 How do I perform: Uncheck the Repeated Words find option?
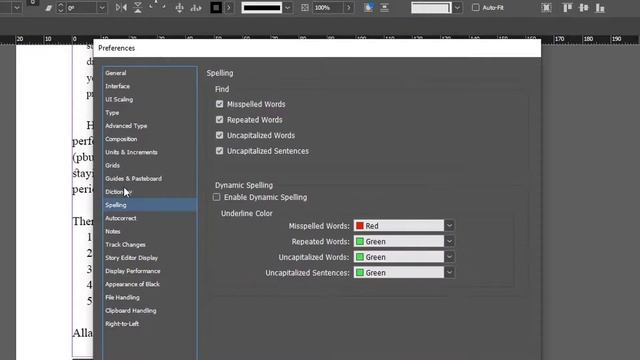(x=220, y=120)
